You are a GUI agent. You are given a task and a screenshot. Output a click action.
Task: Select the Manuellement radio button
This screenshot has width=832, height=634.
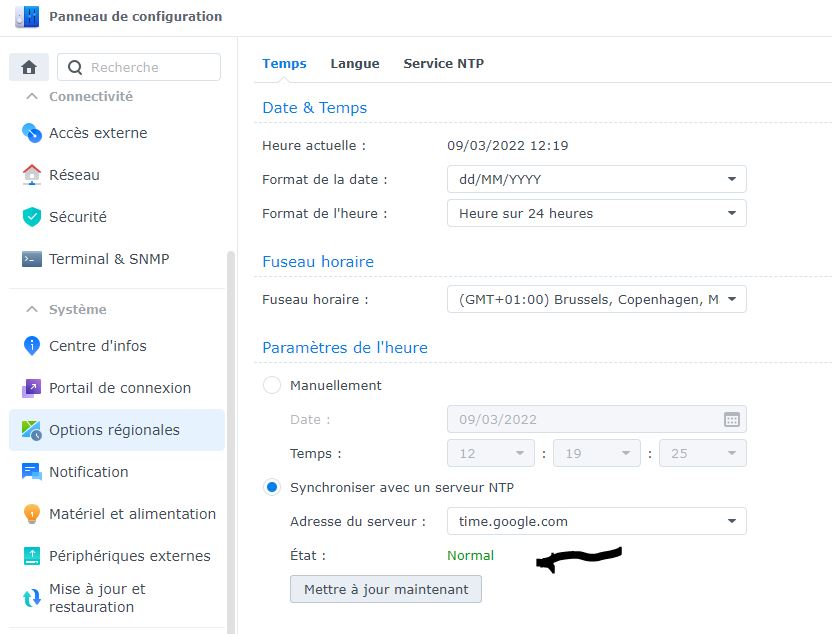click(272, 385)
